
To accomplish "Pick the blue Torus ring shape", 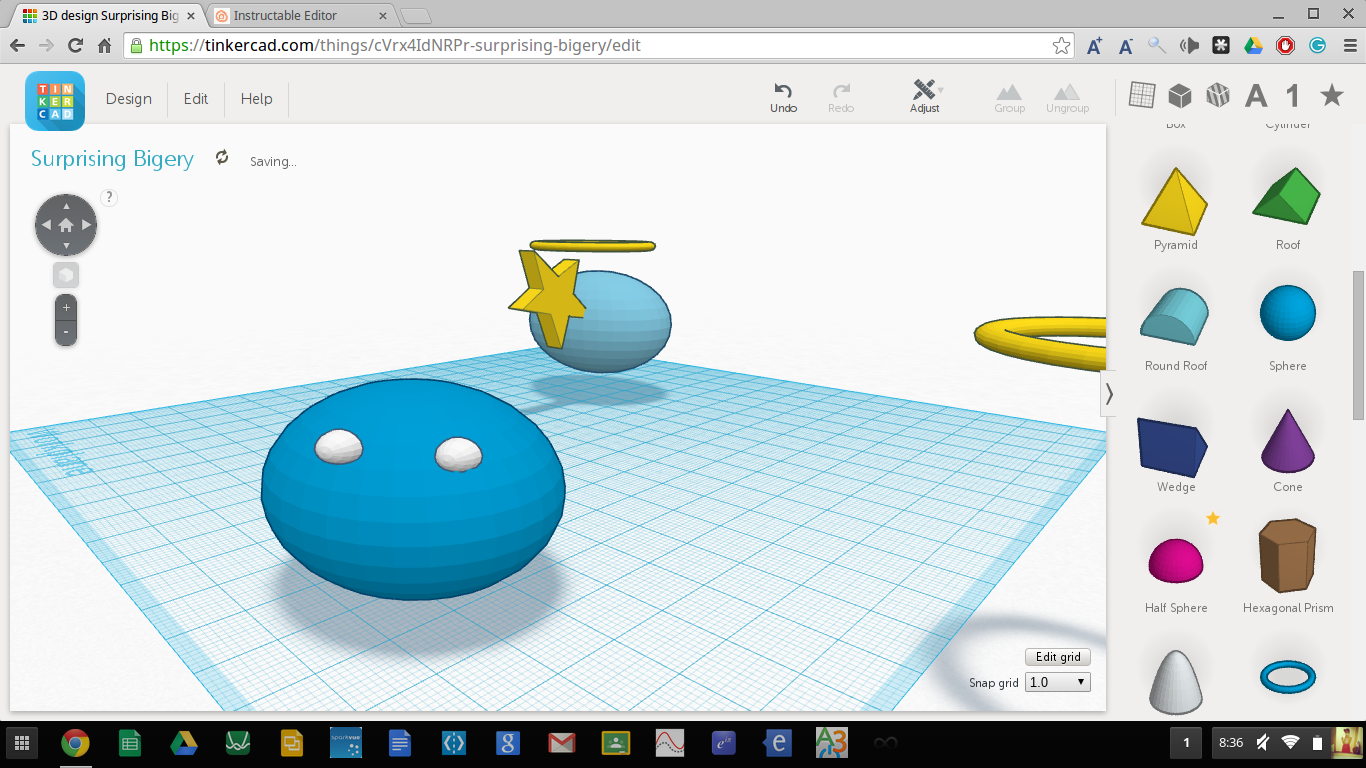I will click(1288, 677).
